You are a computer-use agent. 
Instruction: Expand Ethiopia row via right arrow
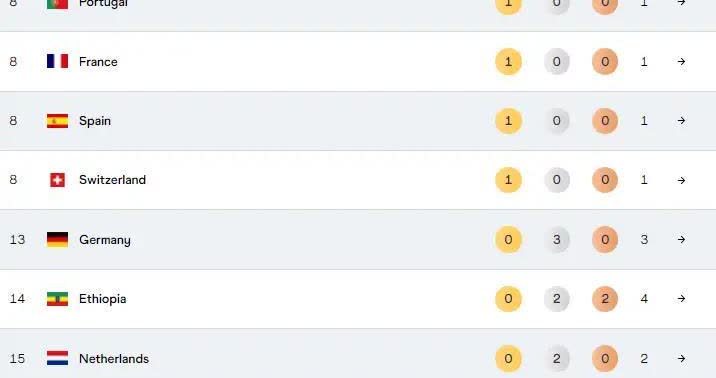coord(681,299)
